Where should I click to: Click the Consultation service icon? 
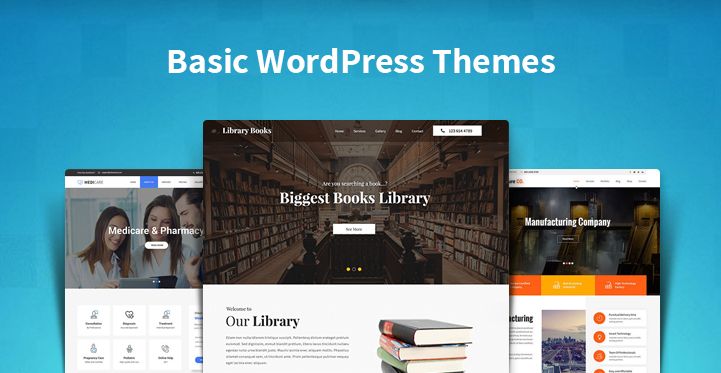click(94, 315)
